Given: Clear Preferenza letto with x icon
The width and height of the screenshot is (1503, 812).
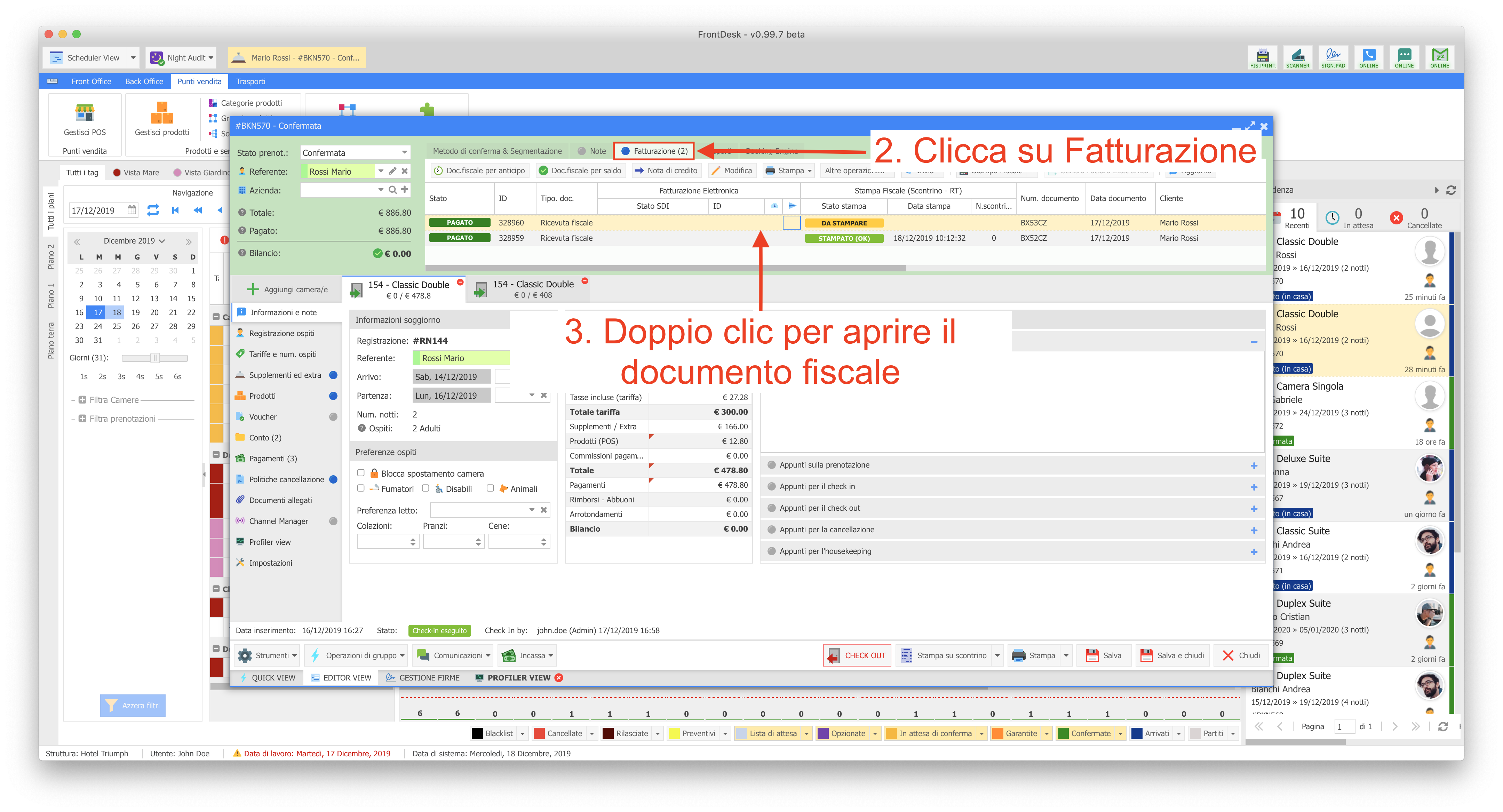Looking at the screenshot, I should 543,510.
